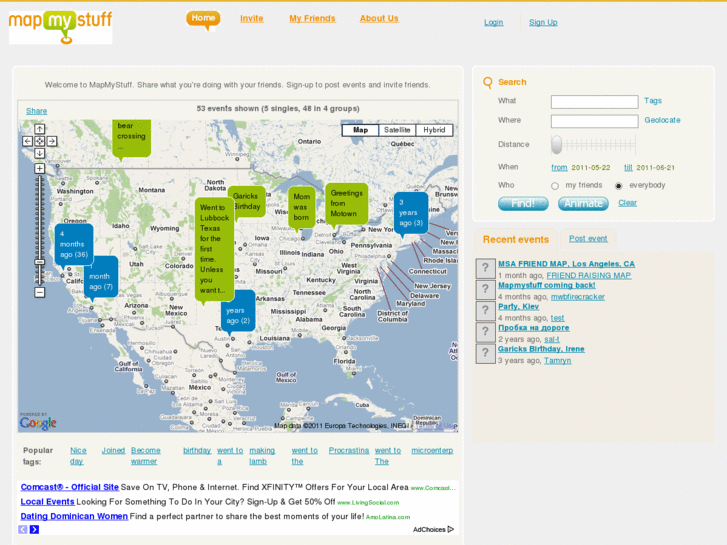Open the Lubbock Texas event bubble

pos(214,249)
